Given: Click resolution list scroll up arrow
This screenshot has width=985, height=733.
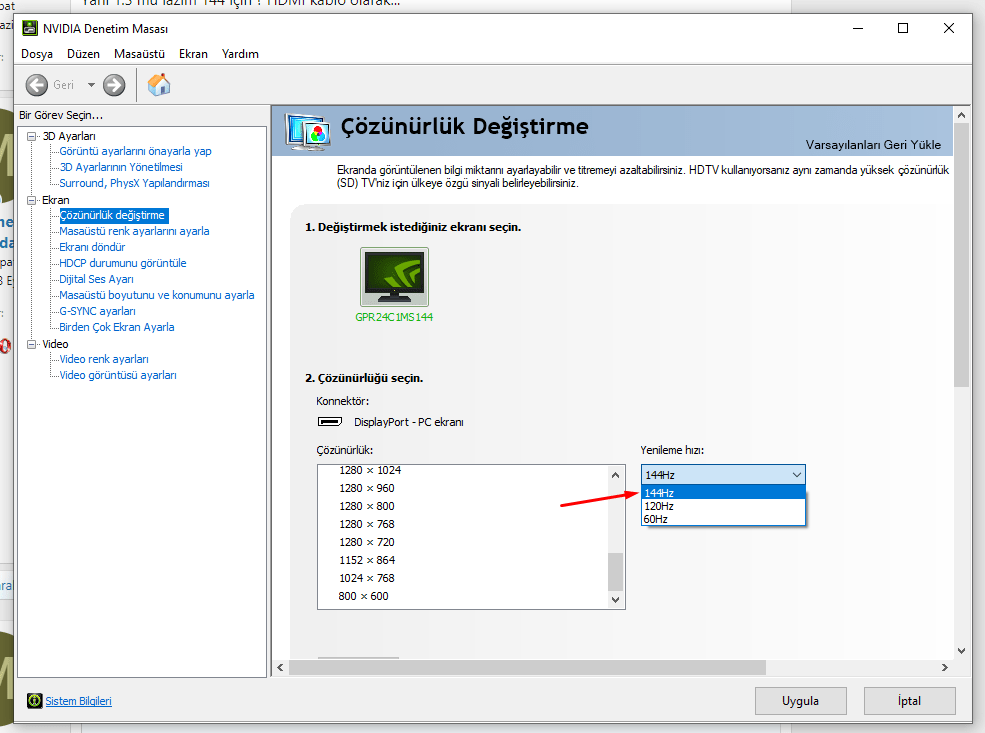Looking at the screenshot, I should [616, 475].
